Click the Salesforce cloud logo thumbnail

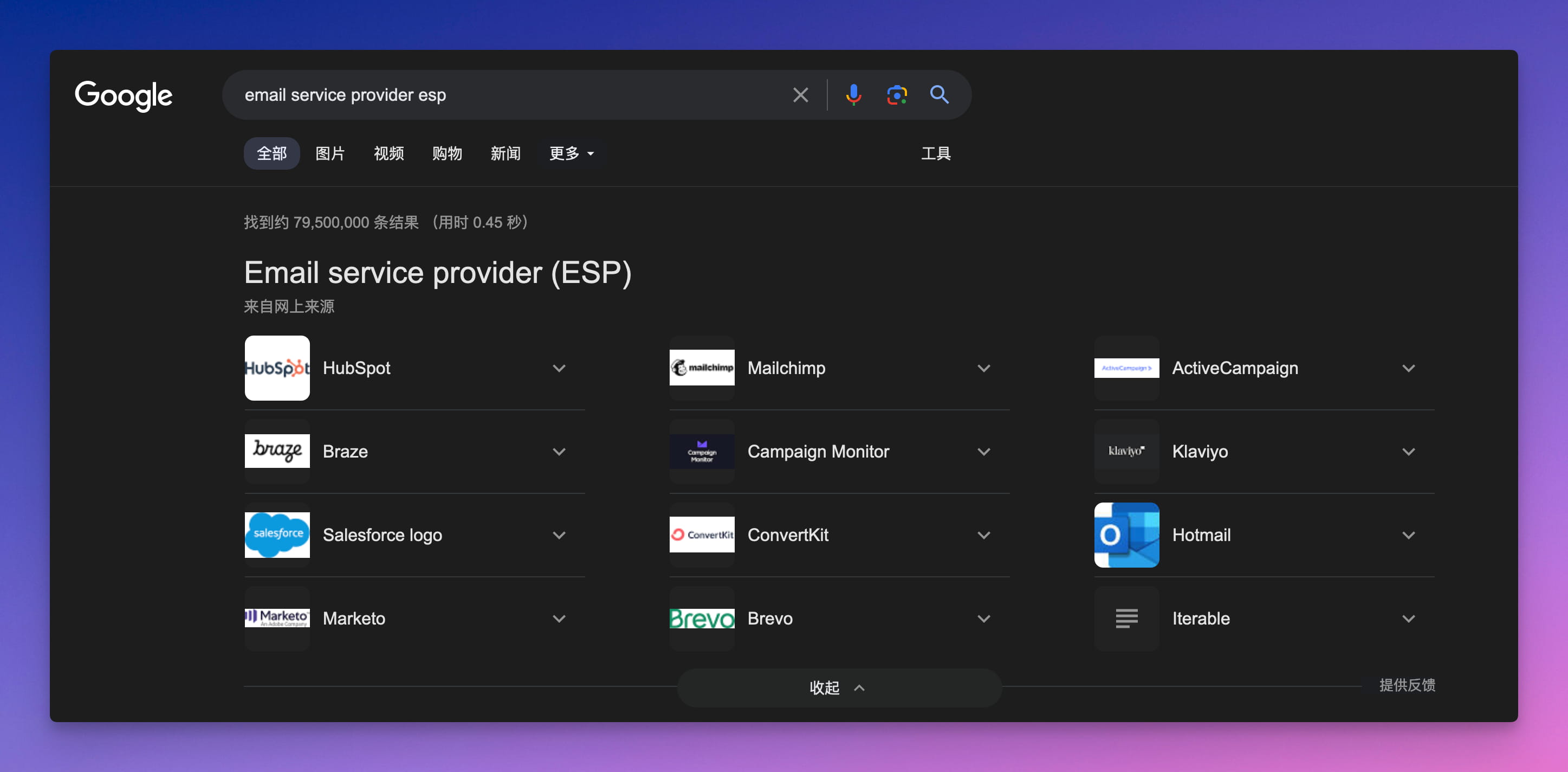pos(277,535)
